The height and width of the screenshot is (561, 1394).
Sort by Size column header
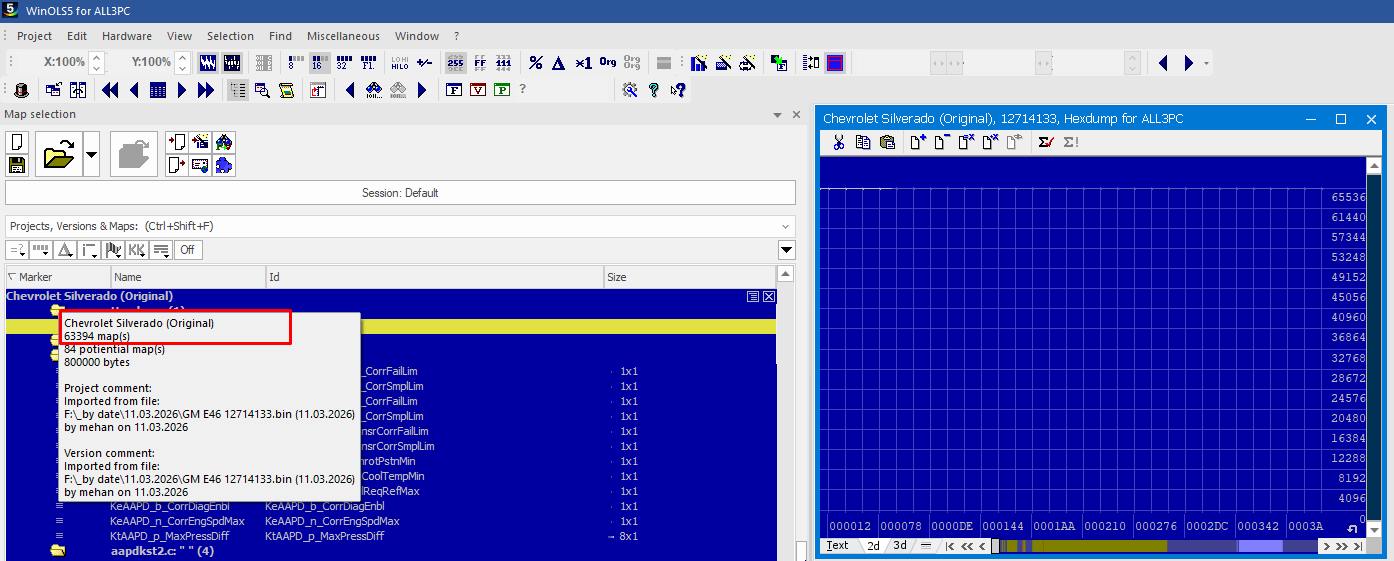[x=690, y=277]
